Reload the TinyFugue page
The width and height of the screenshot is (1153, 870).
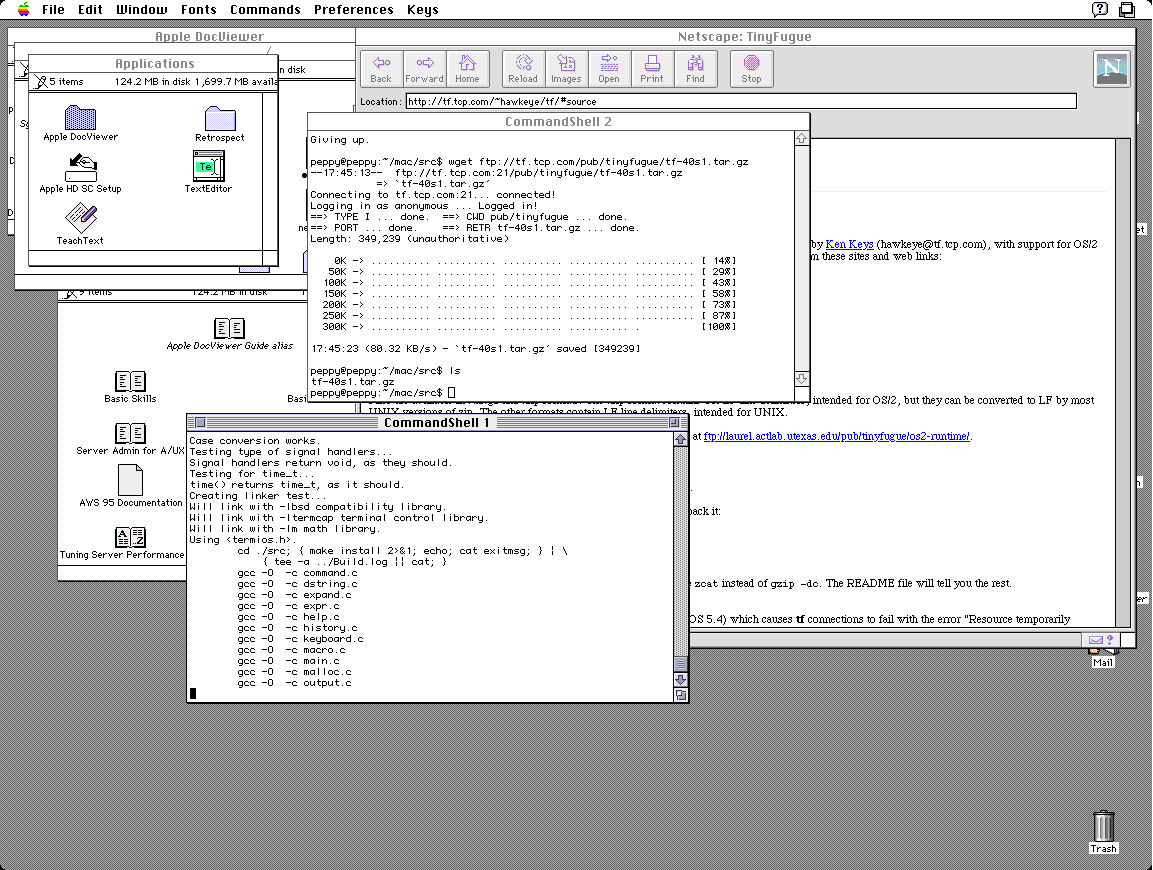pyautogui.click(x=523, y=69)
